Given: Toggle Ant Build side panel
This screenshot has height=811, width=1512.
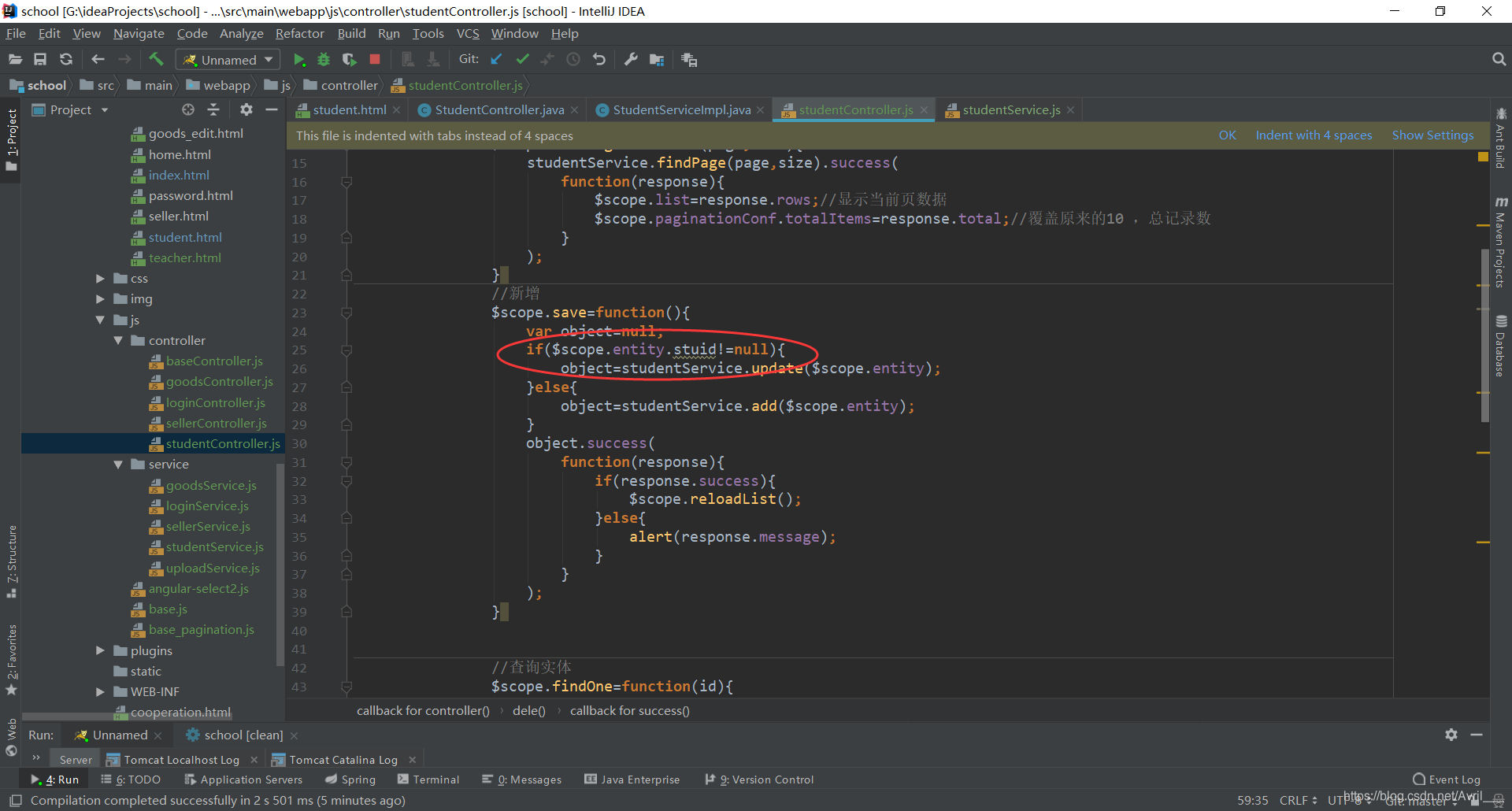Looking at the screenshot, I should pyautogui.click(x=1500, y=137).
